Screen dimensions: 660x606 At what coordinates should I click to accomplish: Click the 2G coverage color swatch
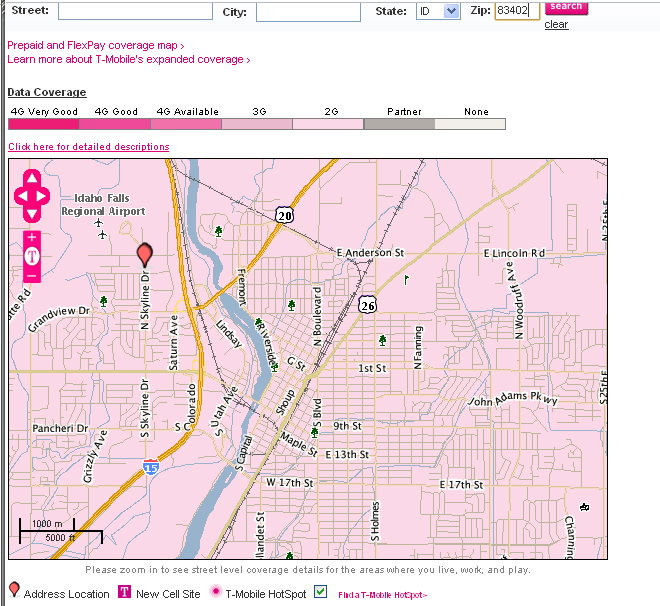click(328, 124)
